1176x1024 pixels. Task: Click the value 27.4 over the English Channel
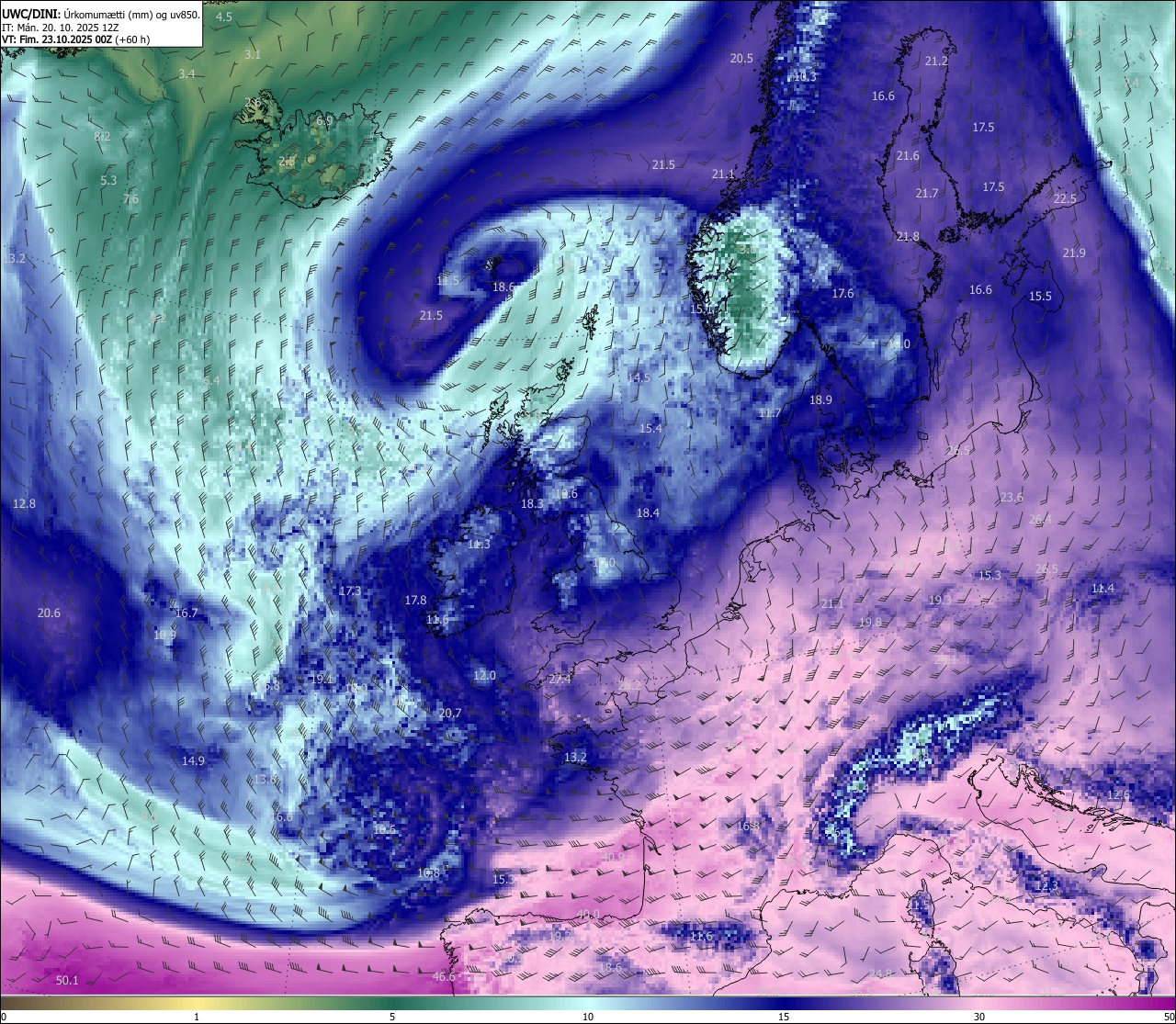[x=560, y=680]
